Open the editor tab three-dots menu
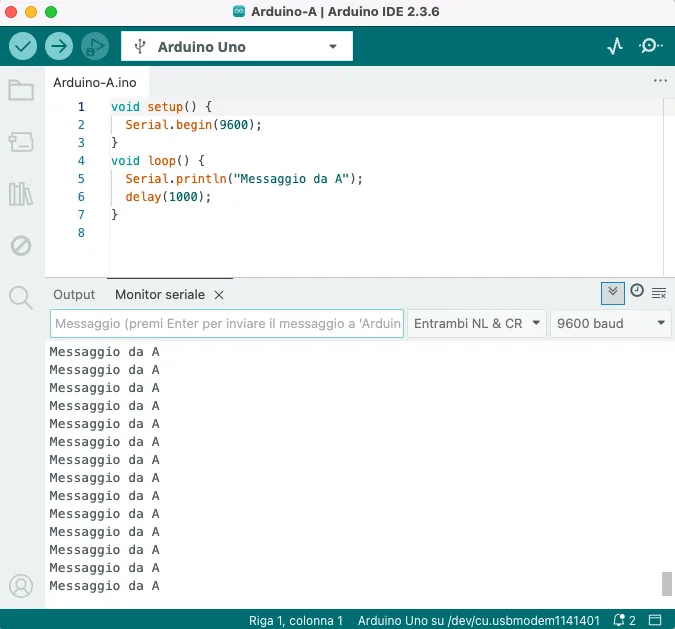 660,81
